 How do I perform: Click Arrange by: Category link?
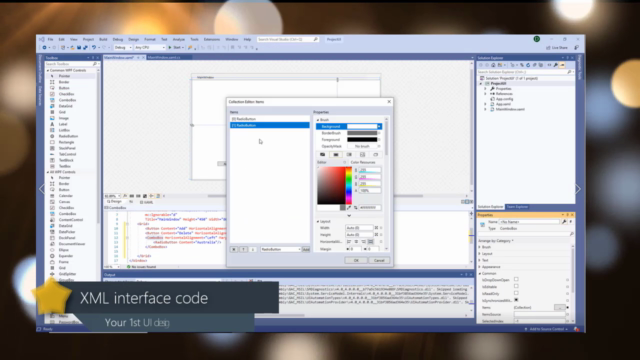coord(496,241)
